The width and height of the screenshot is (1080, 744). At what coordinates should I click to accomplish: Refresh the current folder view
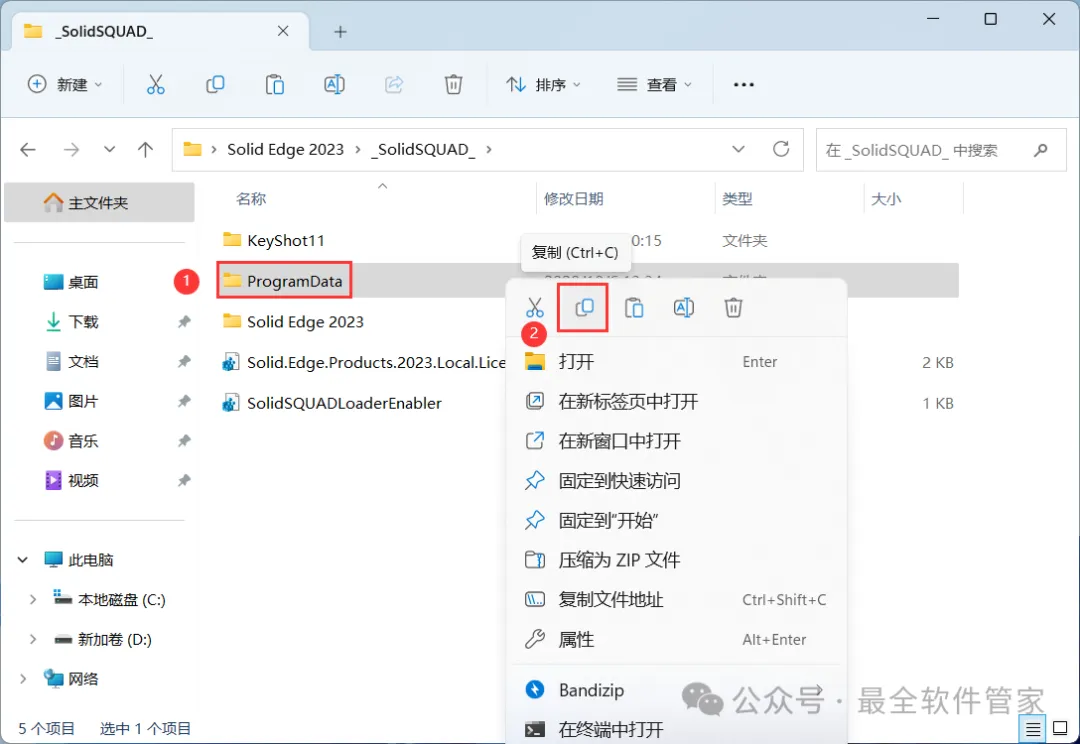[x=781, y=149]
